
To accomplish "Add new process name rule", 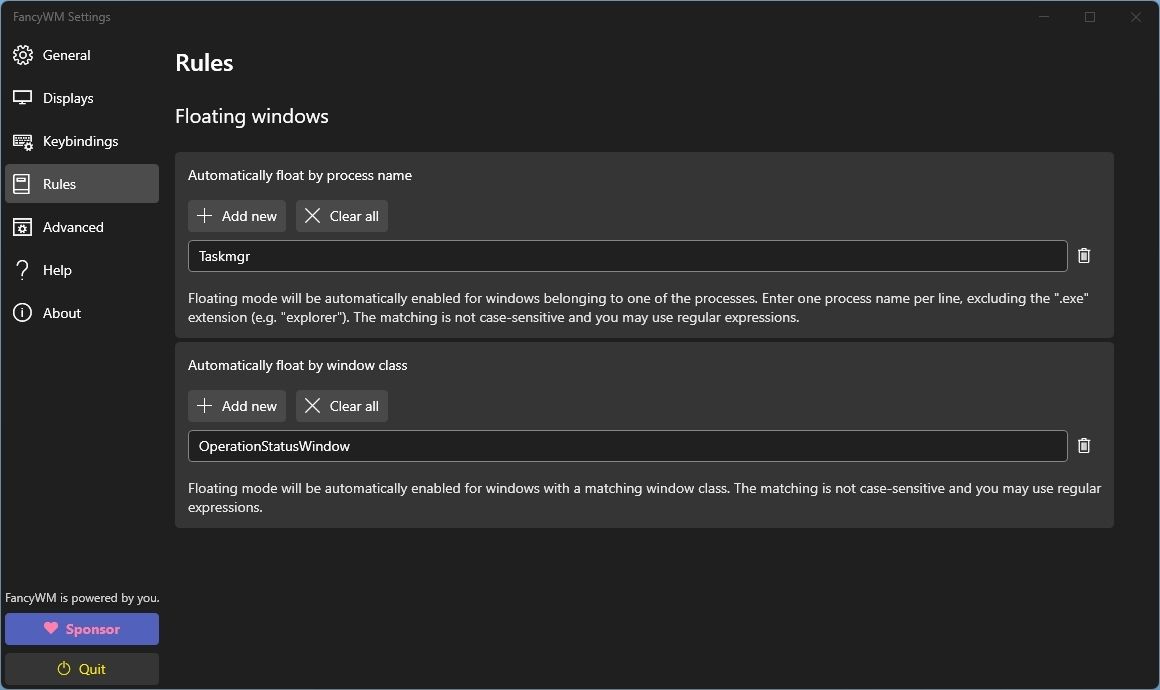I will [x=237, y=215].
